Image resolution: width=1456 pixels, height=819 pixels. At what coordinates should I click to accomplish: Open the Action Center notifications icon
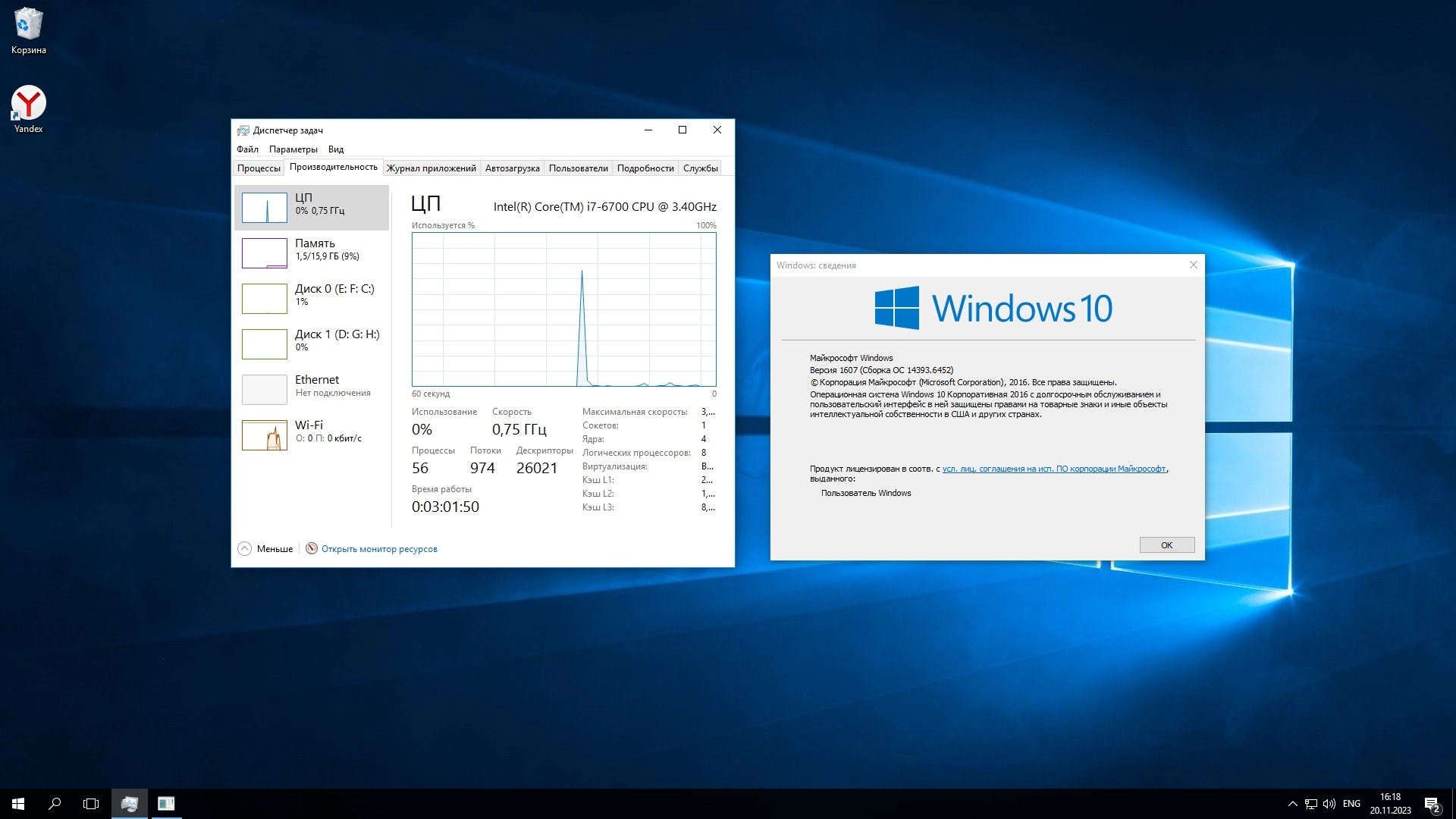tap(1432, 804)
